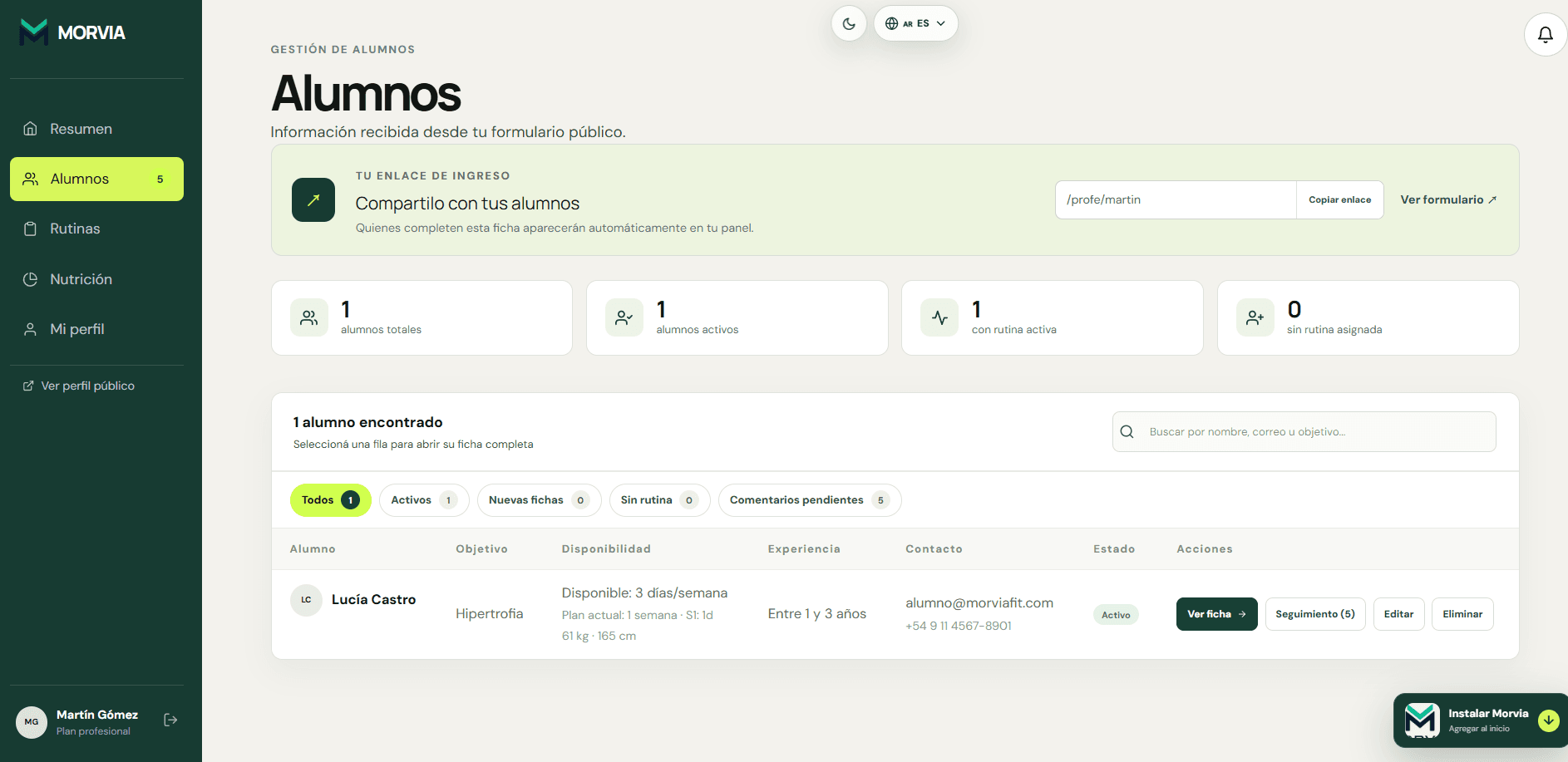Image resolution: width=1568 pixels, height=762 pixels.
Task: Open Lucía Castro's name
Action: point(373,599)
